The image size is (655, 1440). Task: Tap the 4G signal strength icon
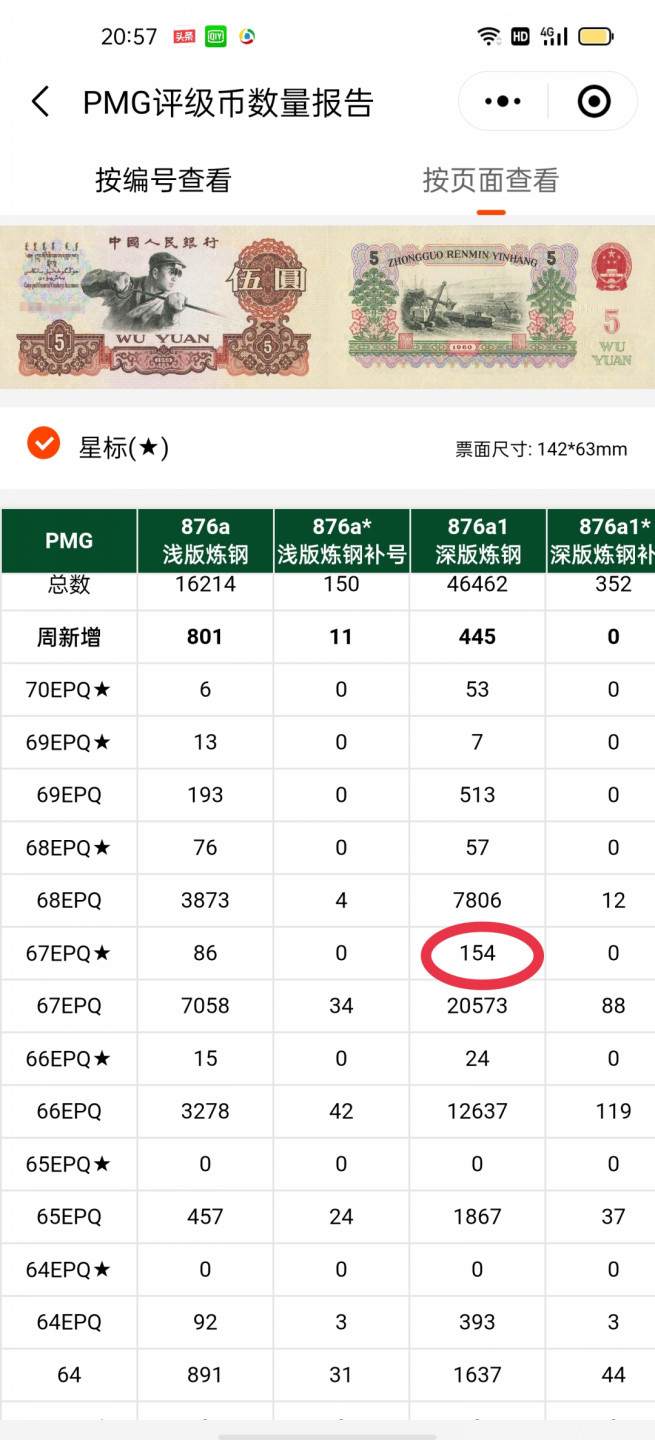click(553, 37)
